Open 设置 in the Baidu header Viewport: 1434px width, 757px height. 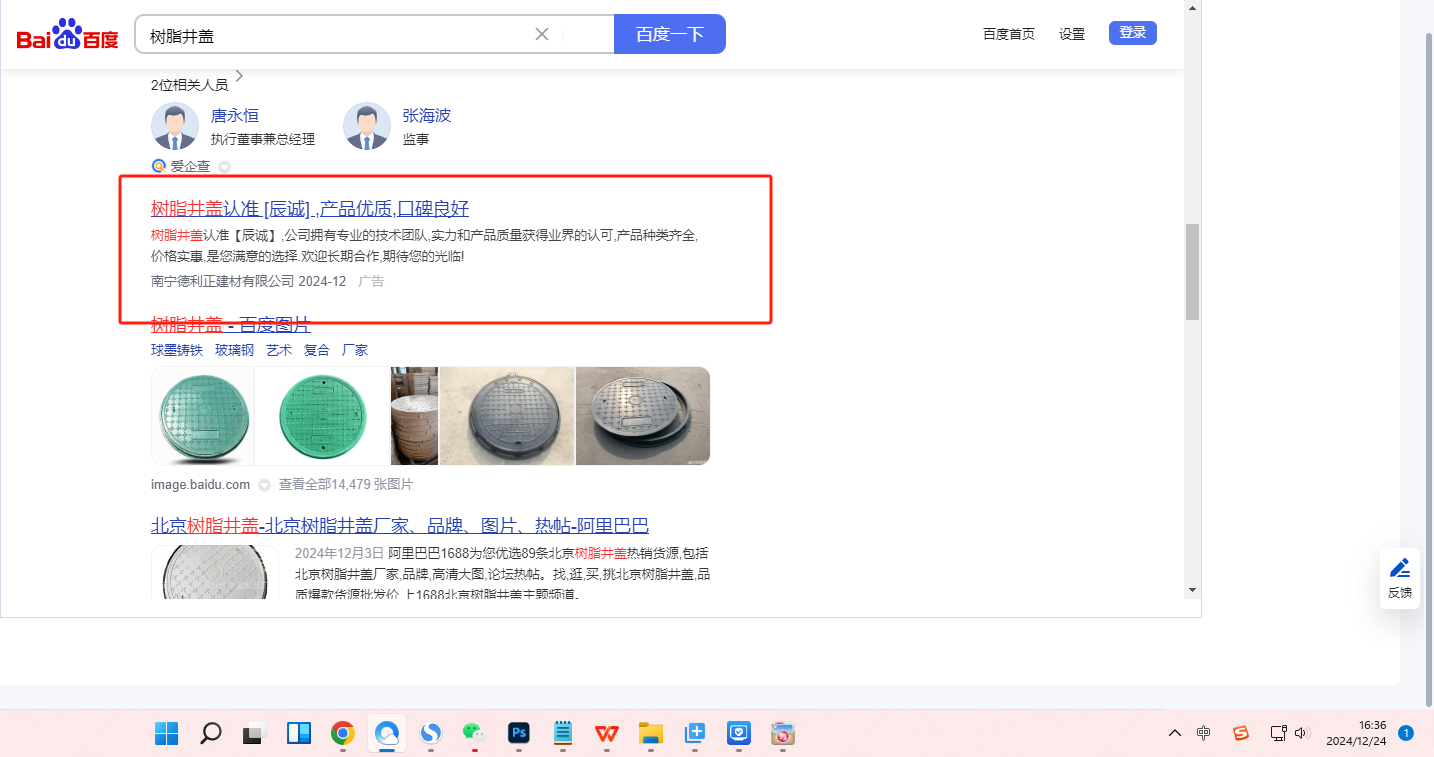[x=1072, y=34]
